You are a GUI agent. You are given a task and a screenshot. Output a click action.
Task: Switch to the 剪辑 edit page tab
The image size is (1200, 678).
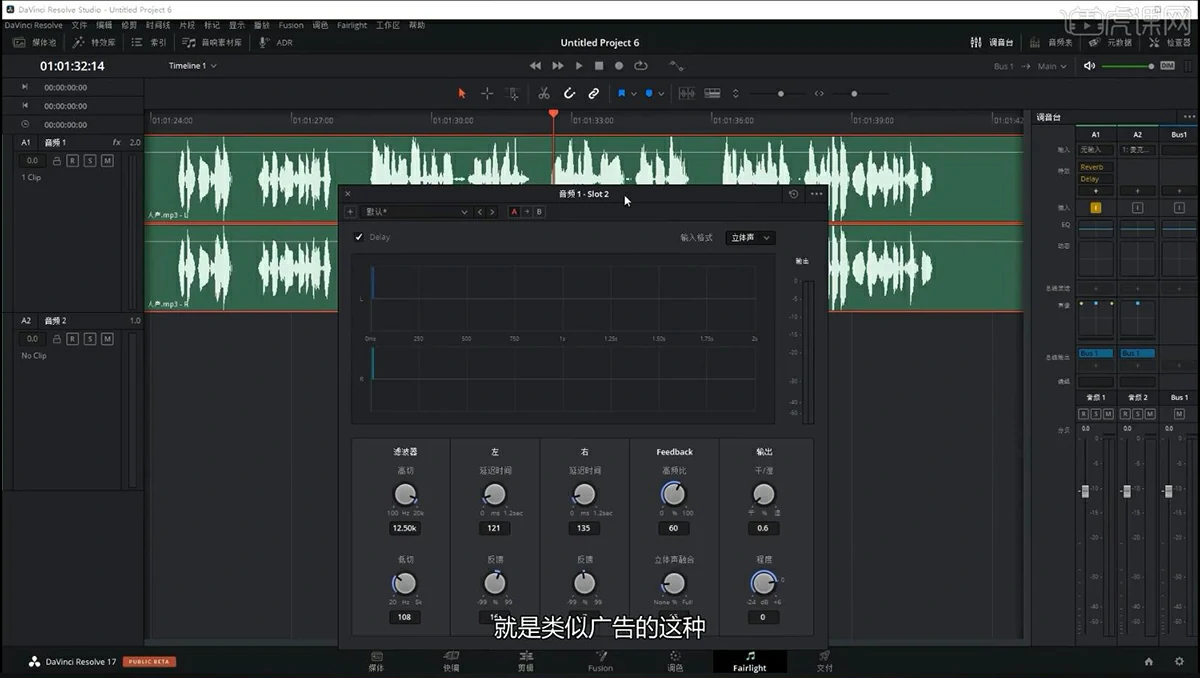coord(525,661)
